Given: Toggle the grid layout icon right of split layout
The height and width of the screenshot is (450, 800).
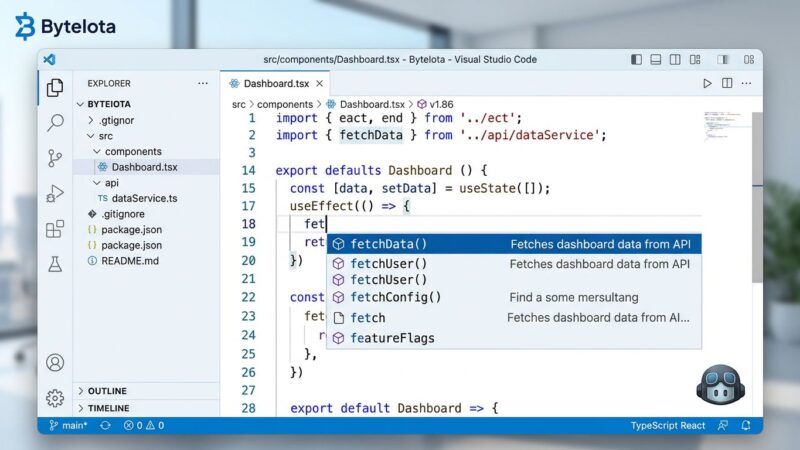Looking at the screenshot, I should pos(695,59).
